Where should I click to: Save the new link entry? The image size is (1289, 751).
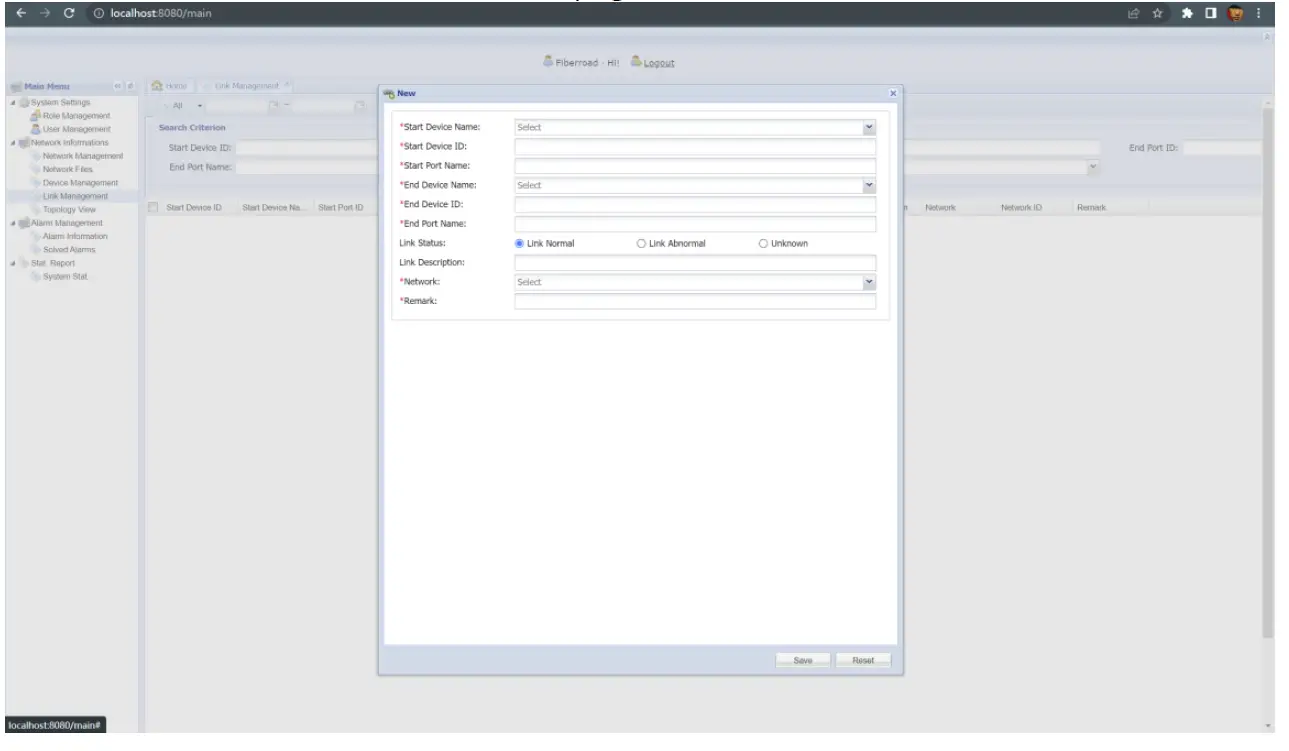click(804, 659)
